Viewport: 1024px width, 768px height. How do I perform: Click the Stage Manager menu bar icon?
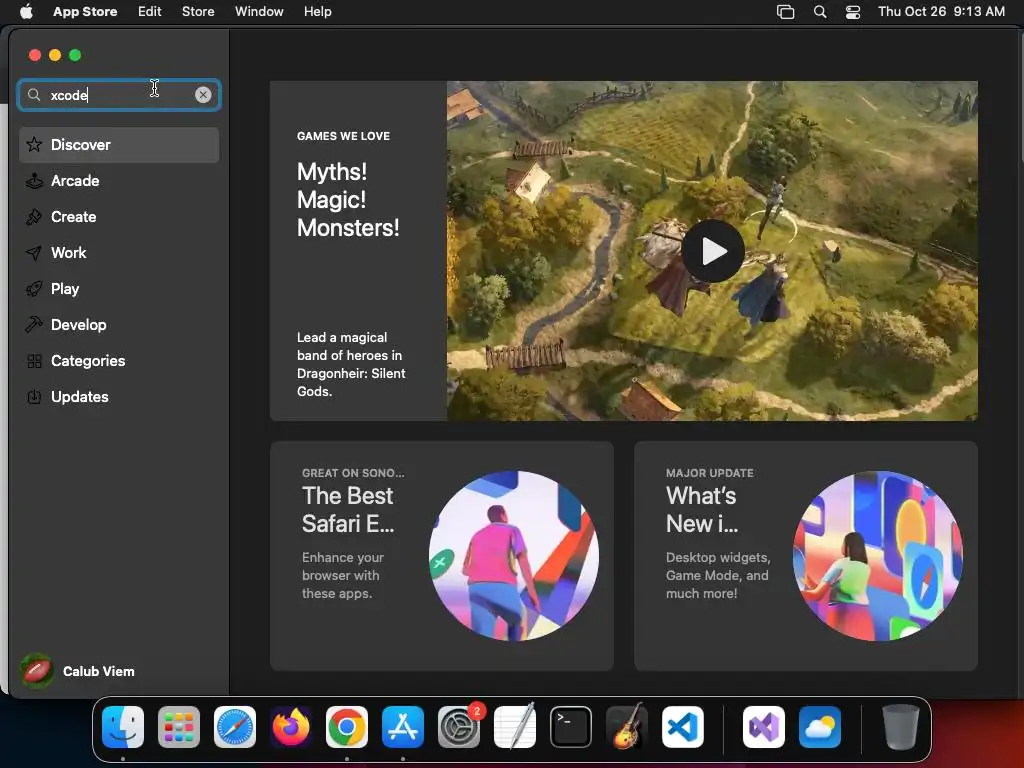click(x=786, y=12)
